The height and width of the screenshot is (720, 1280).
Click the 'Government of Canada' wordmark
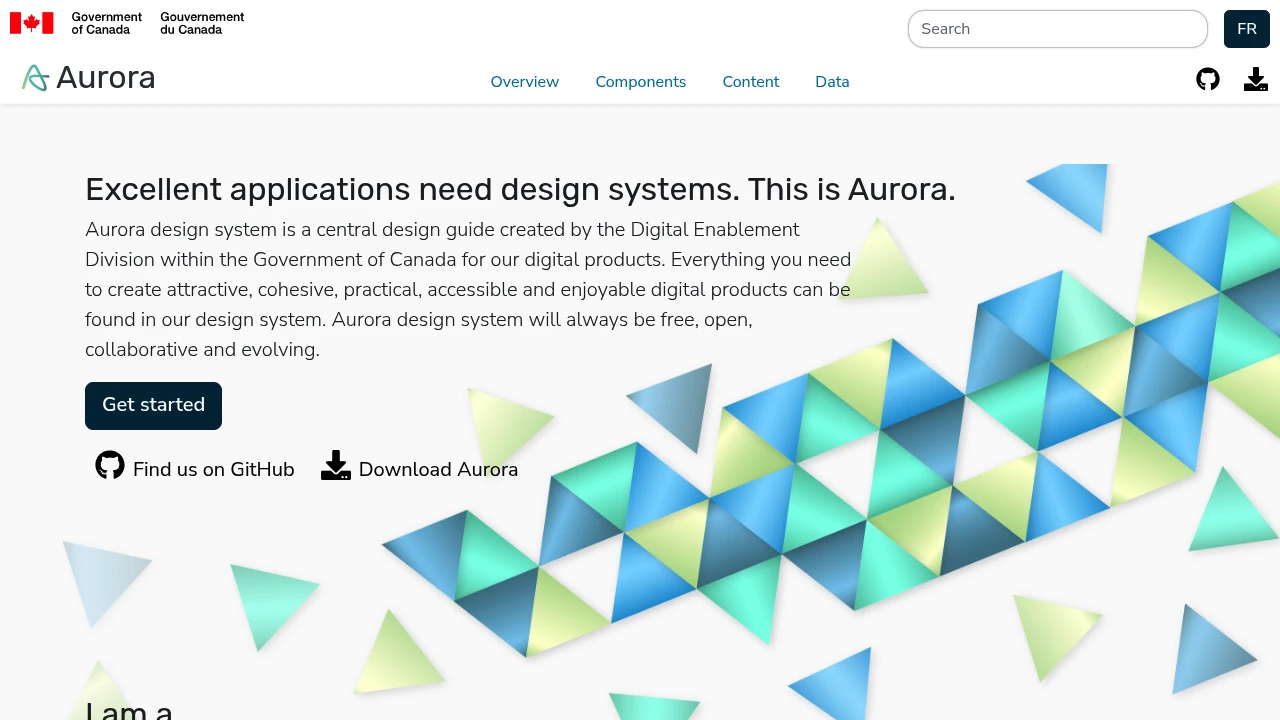point(106,23)
